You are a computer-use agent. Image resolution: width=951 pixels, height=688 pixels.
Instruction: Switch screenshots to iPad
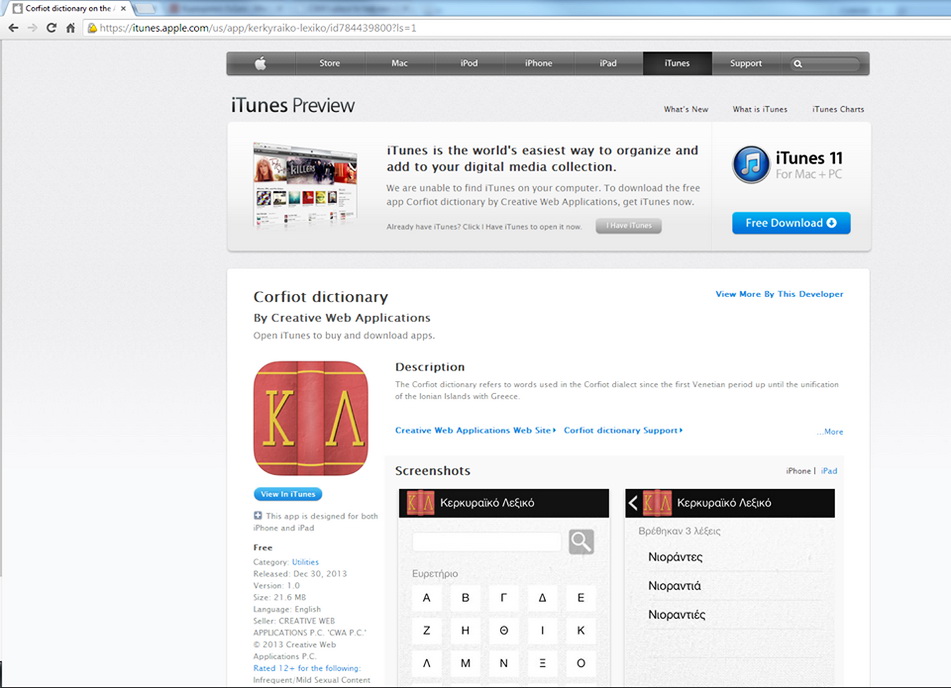click(829, 471)
